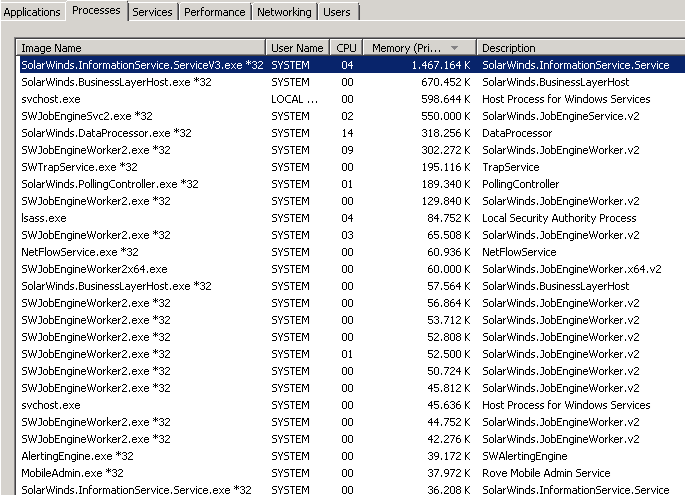Select SolarWinds.InformationService.ServiceV3.exe process row
The height and width of the screenshot is (495, 685).
pos(351,65)
